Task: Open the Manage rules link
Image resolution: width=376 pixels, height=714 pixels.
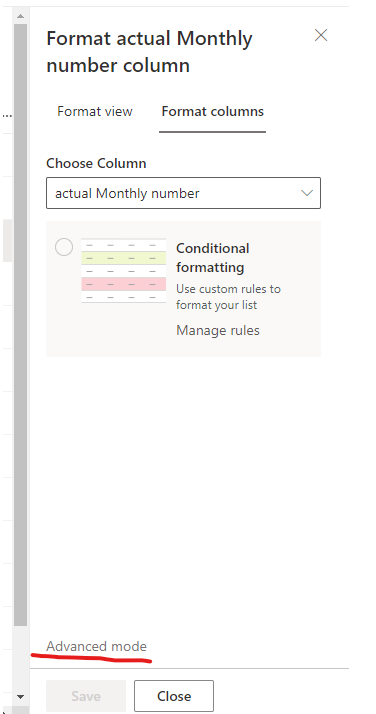Action: (218, 330)
